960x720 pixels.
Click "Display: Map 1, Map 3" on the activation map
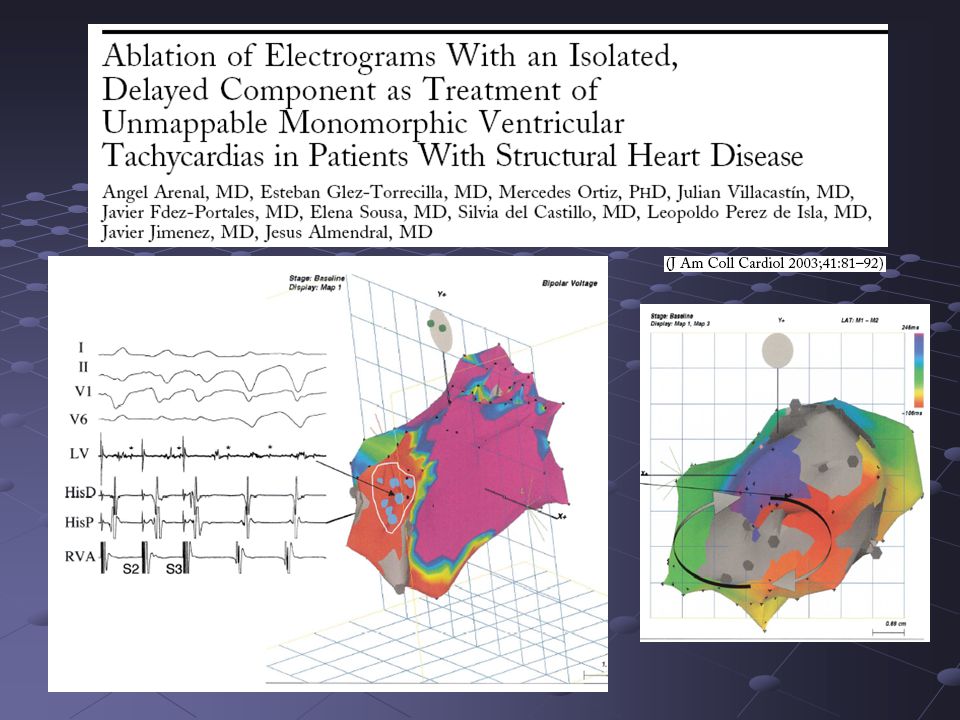tap(680, 323)
